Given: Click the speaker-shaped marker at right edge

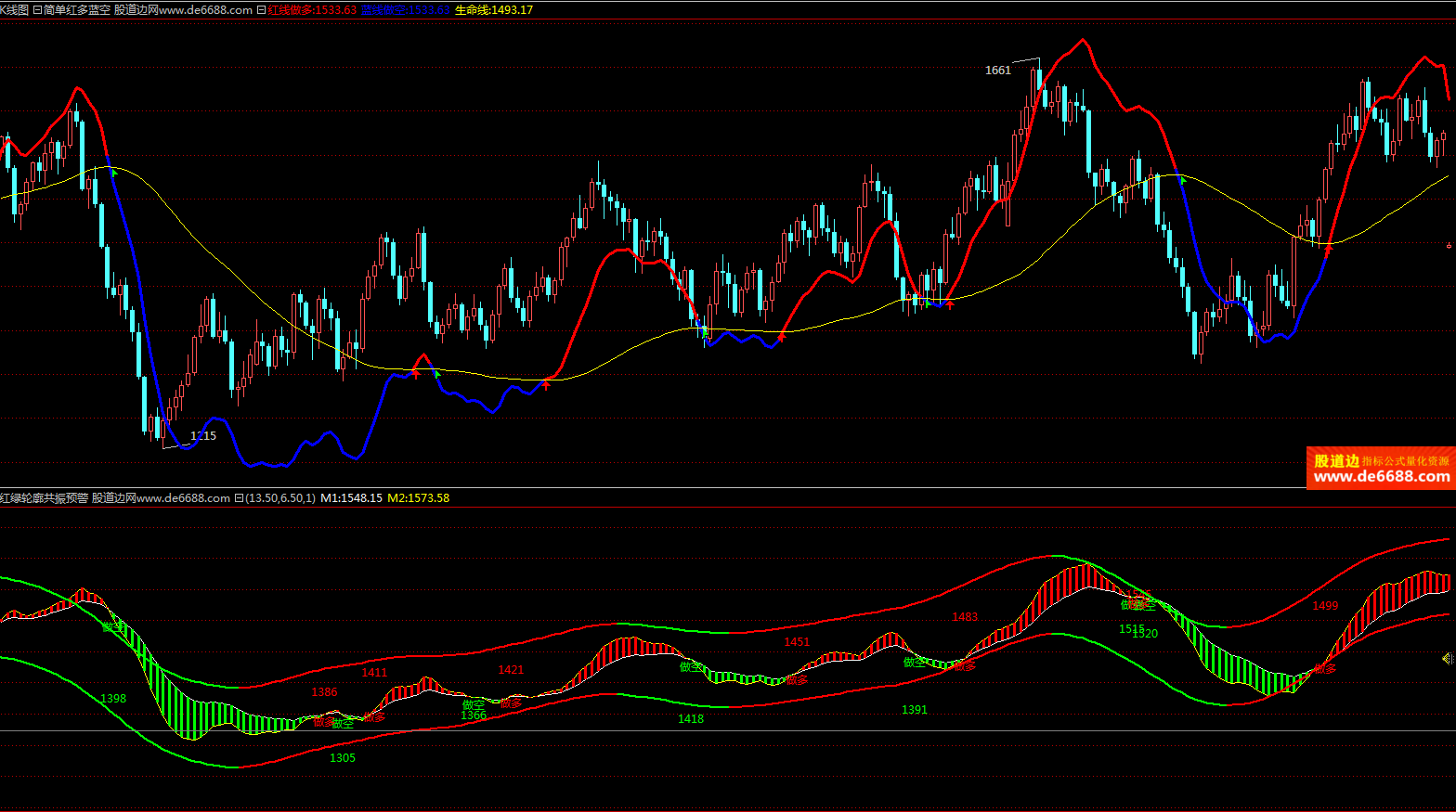Looking at the screenshot, I should coord(1448,659).
